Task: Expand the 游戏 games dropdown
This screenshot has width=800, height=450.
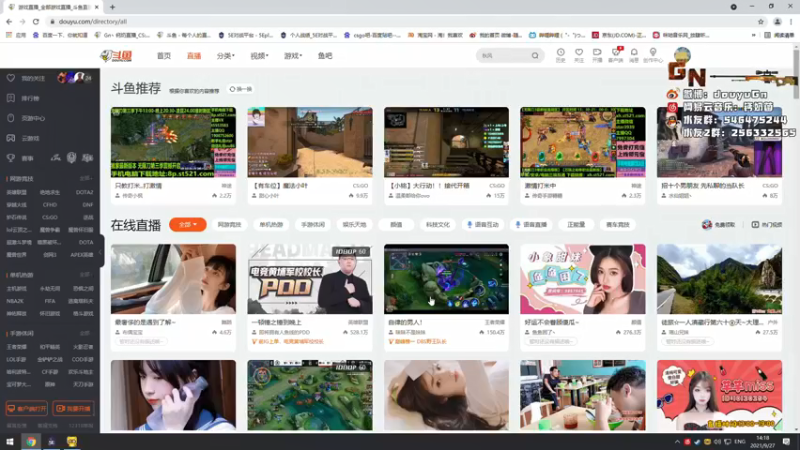Action: [x=293, y=56]
